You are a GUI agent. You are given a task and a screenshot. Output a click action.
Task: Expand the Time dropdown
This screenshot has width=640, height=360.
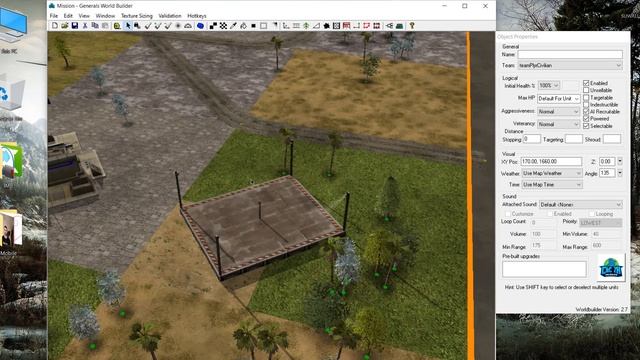click(552, 185)
